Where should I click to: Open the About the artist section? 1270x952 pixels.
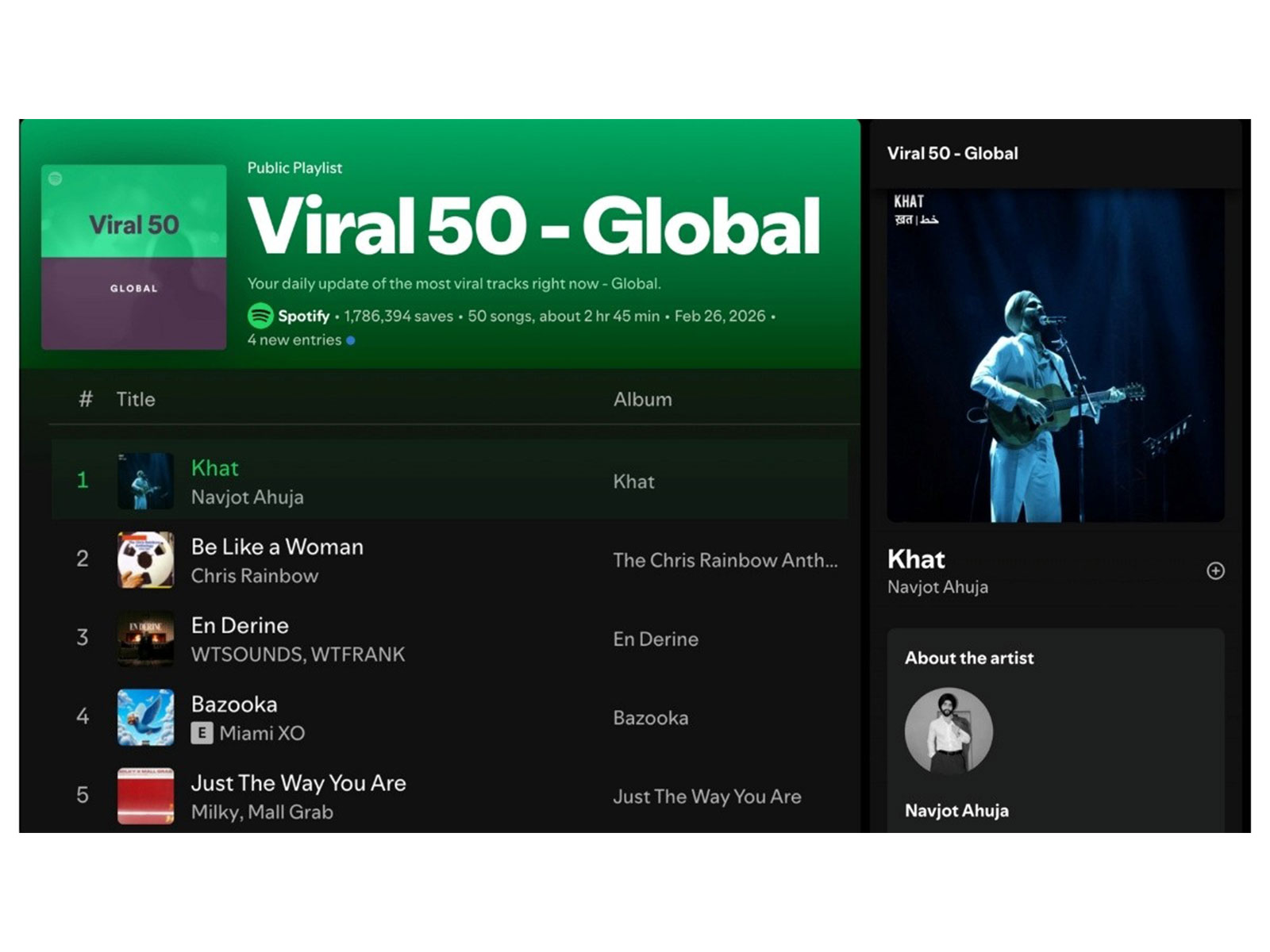(969, 658)
